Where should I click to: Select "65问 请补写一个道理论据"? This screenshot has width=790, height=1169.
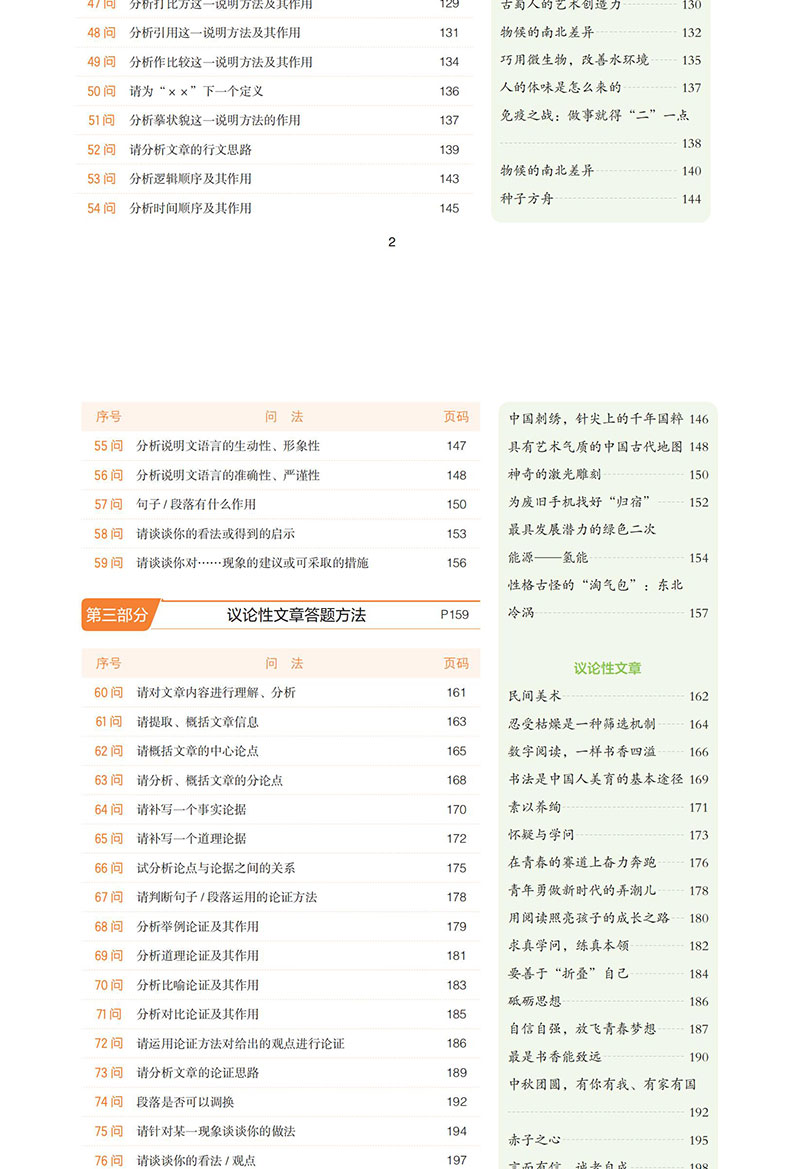[280, 839]
